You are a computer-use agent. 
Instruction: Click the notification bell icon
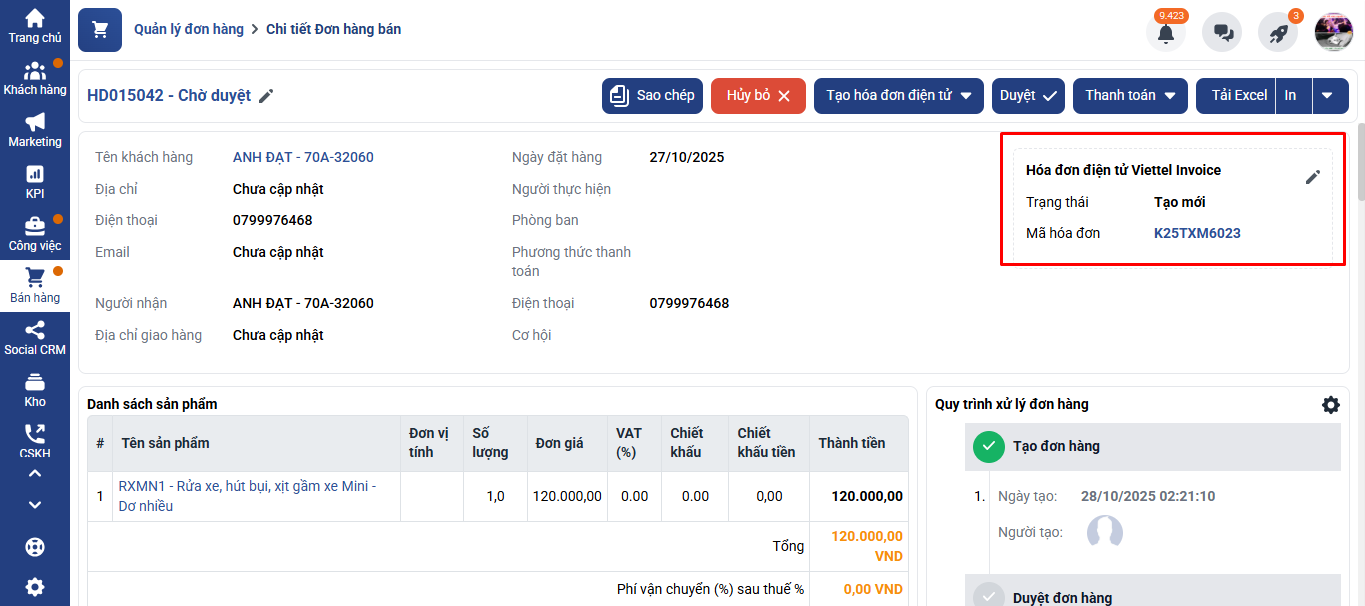click(1165, 33)
